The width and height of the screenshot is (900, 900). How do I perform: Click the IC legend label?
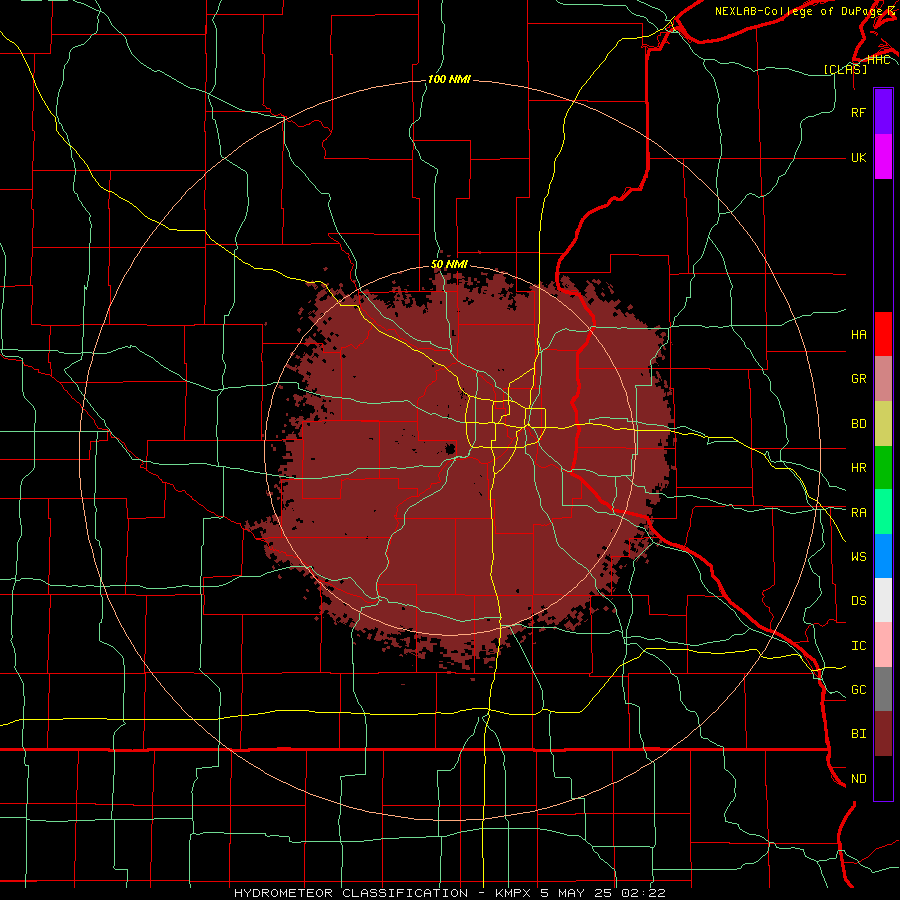pos(858,646)
